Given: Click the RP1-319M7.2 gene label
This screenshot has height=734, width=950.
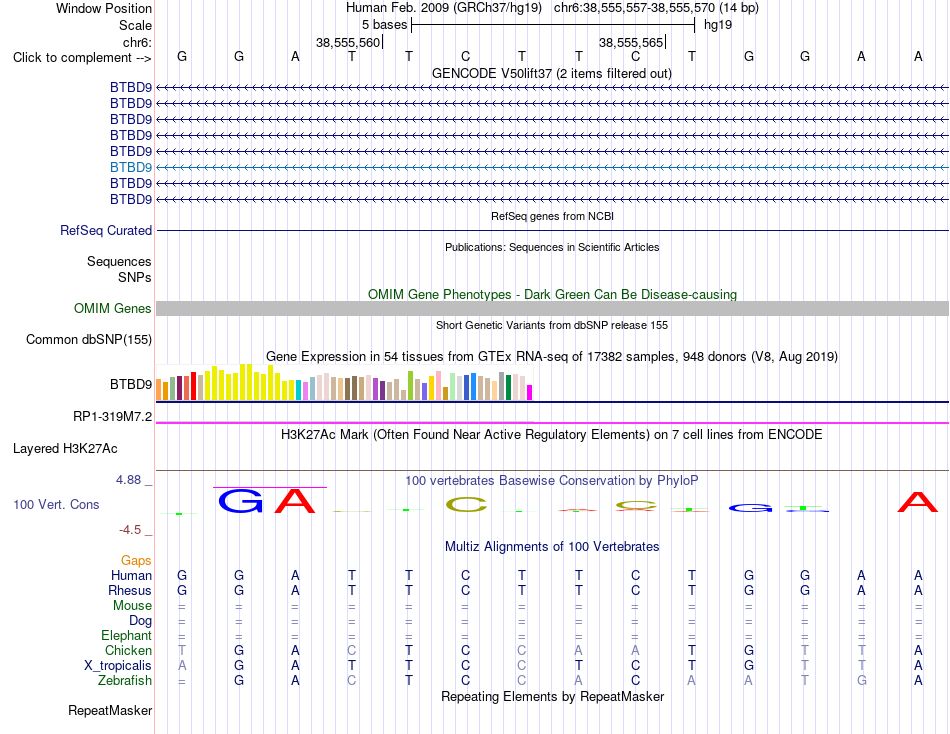Looking at the screenshot, I should 113,416.
